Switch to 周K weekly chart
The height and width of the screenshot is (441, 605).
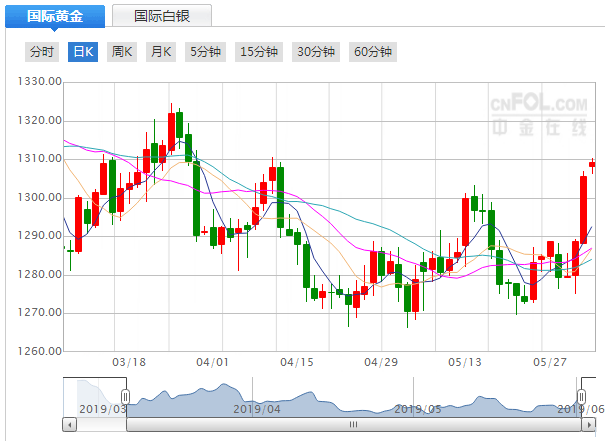tap(121, 52)
